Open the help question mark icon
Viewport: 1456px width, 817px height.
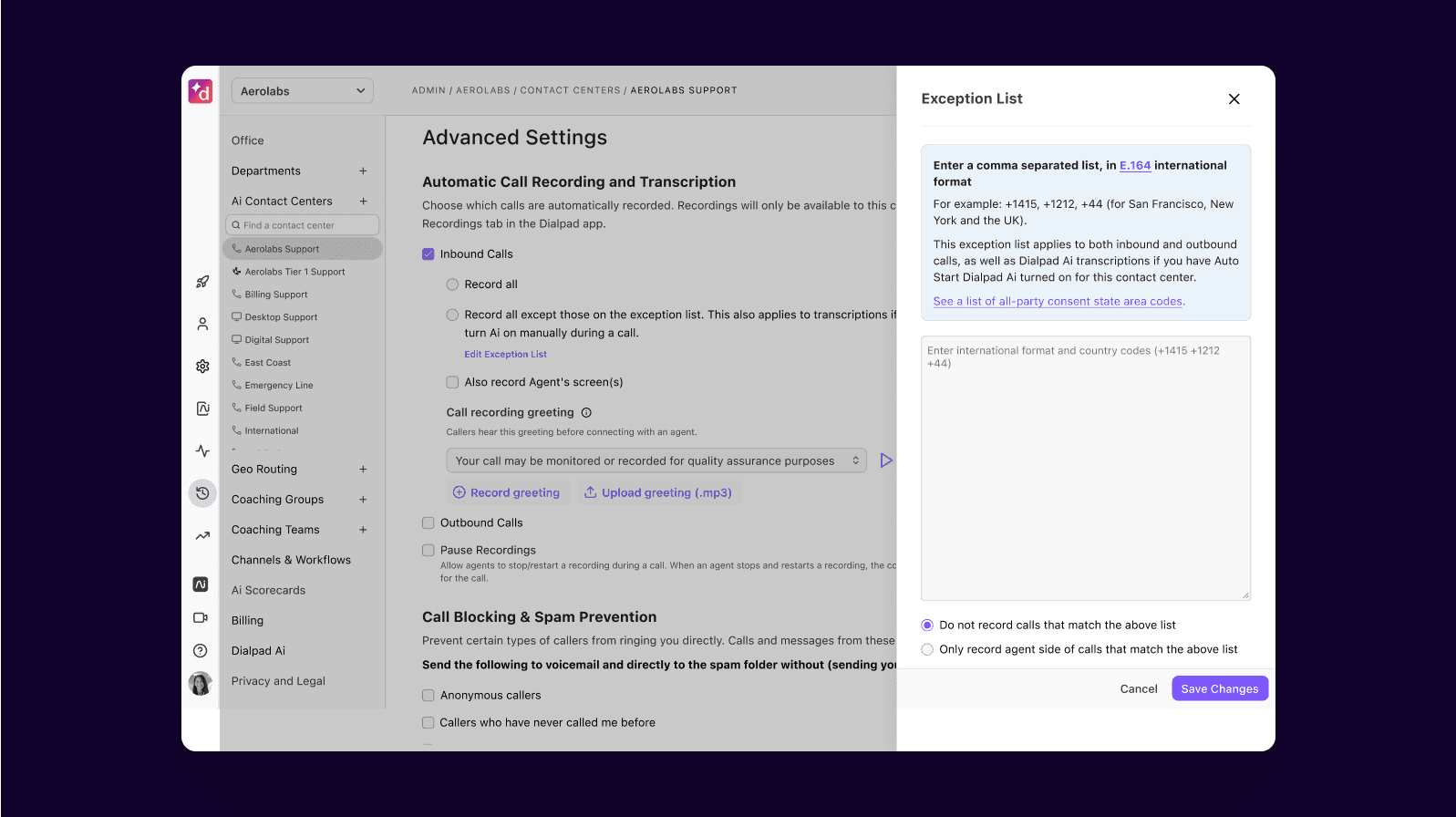201,651
